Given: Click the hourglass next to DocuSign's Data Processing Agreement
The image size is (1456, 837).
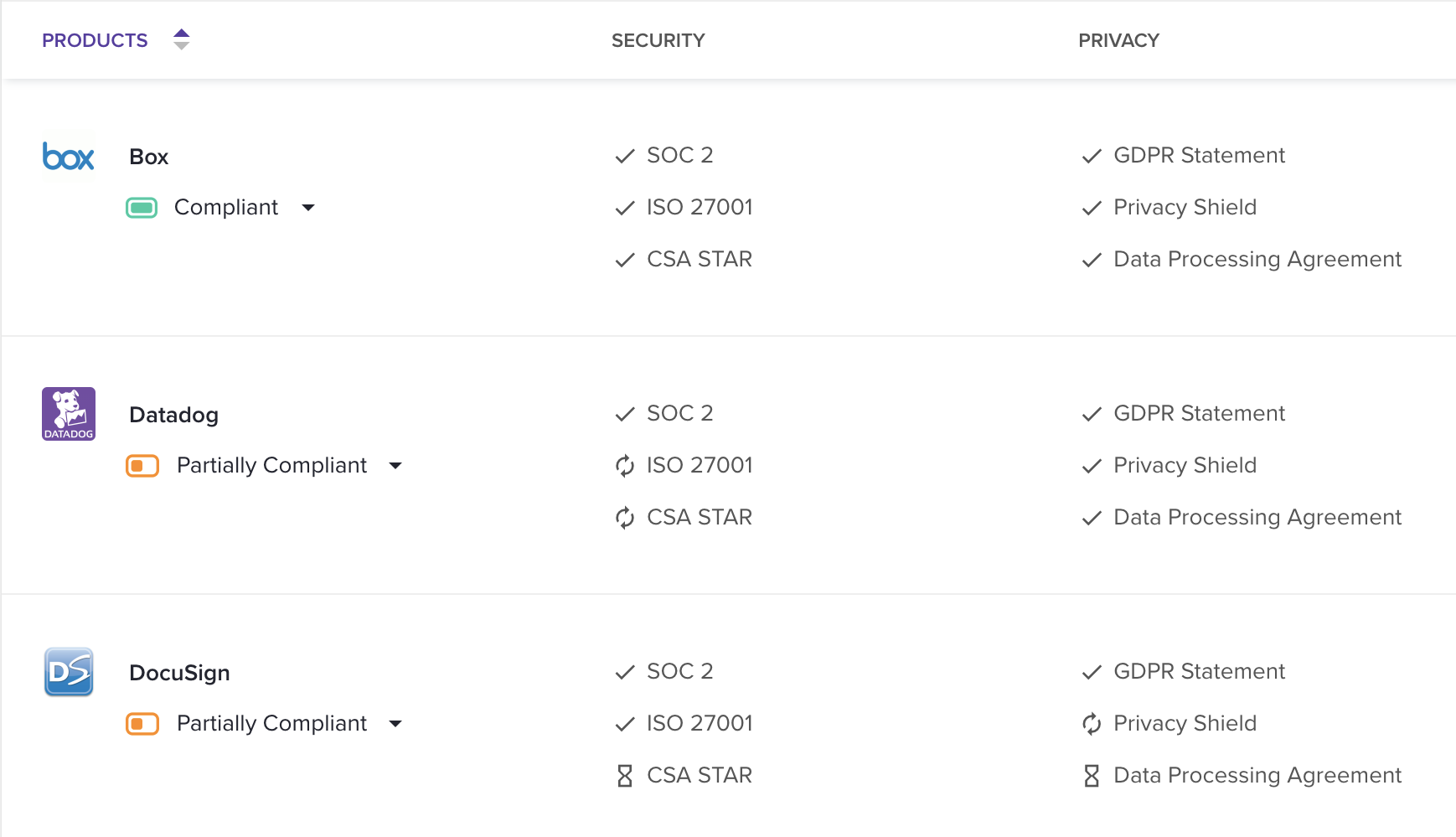Looking at the screenshot, I should (x=1092, y=775).
